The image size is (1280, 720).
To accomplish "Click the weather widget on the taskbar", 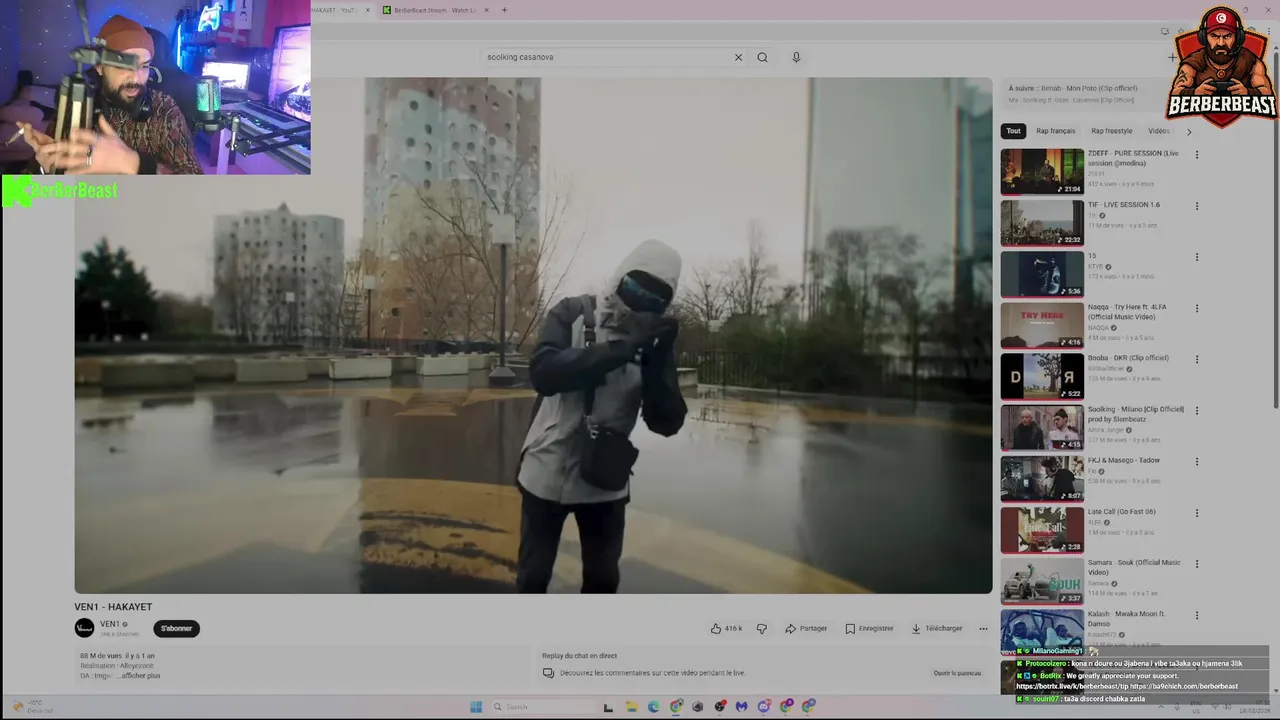I will point(32,707).
